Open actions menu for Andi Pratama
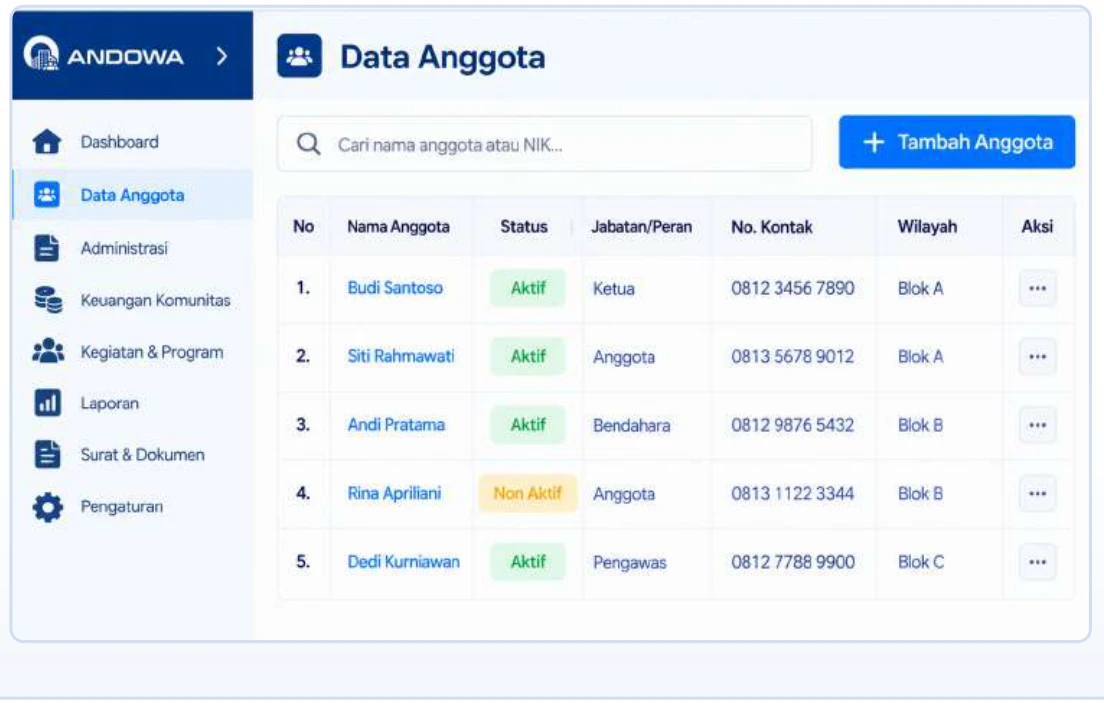1104x705 pixels. (1037, 425)
